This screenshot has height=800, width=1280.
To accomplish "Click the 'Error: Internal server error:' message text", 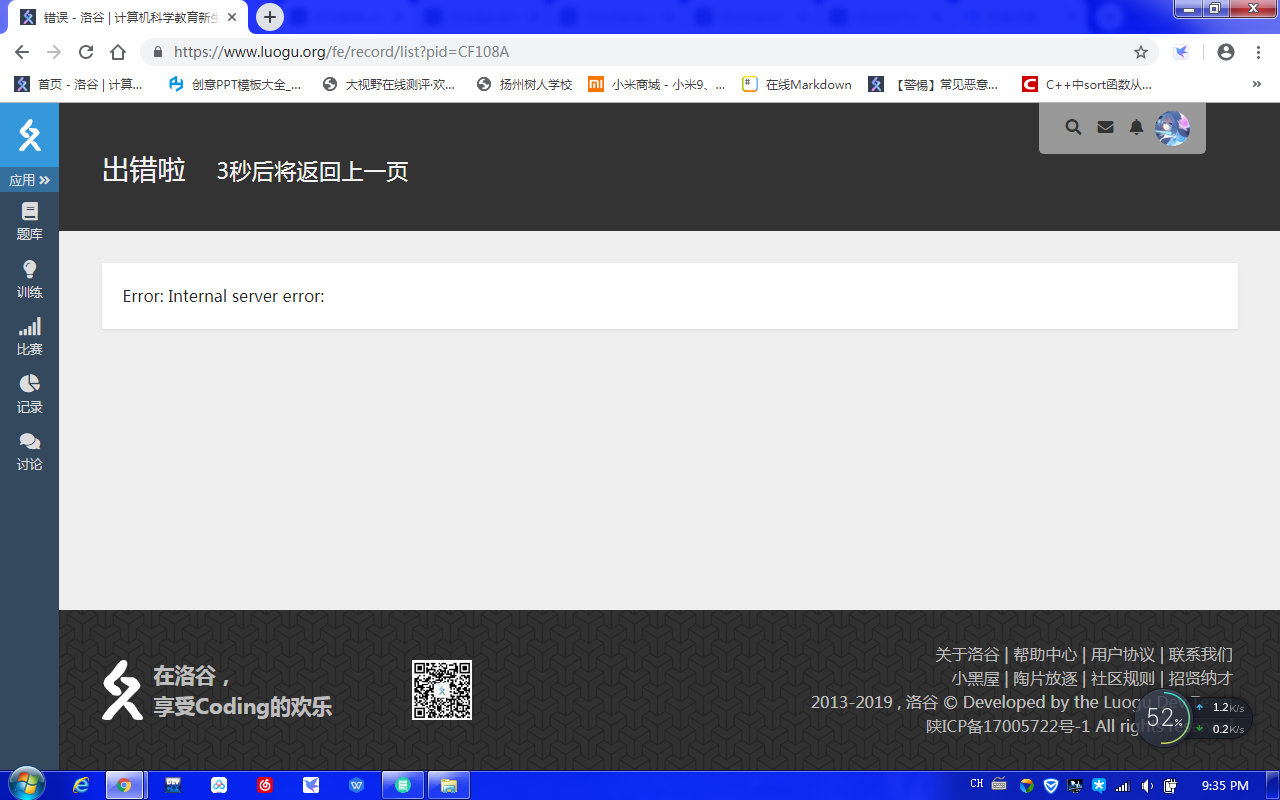I will coord(224,296).
